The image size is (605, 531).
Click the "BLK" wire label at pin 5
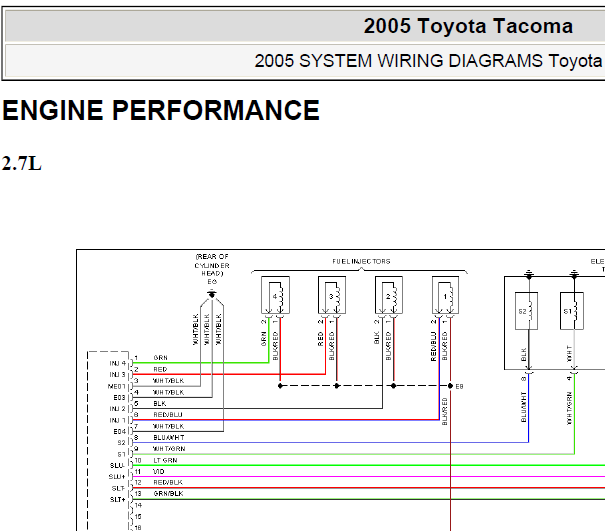click(x=160, y=403)
